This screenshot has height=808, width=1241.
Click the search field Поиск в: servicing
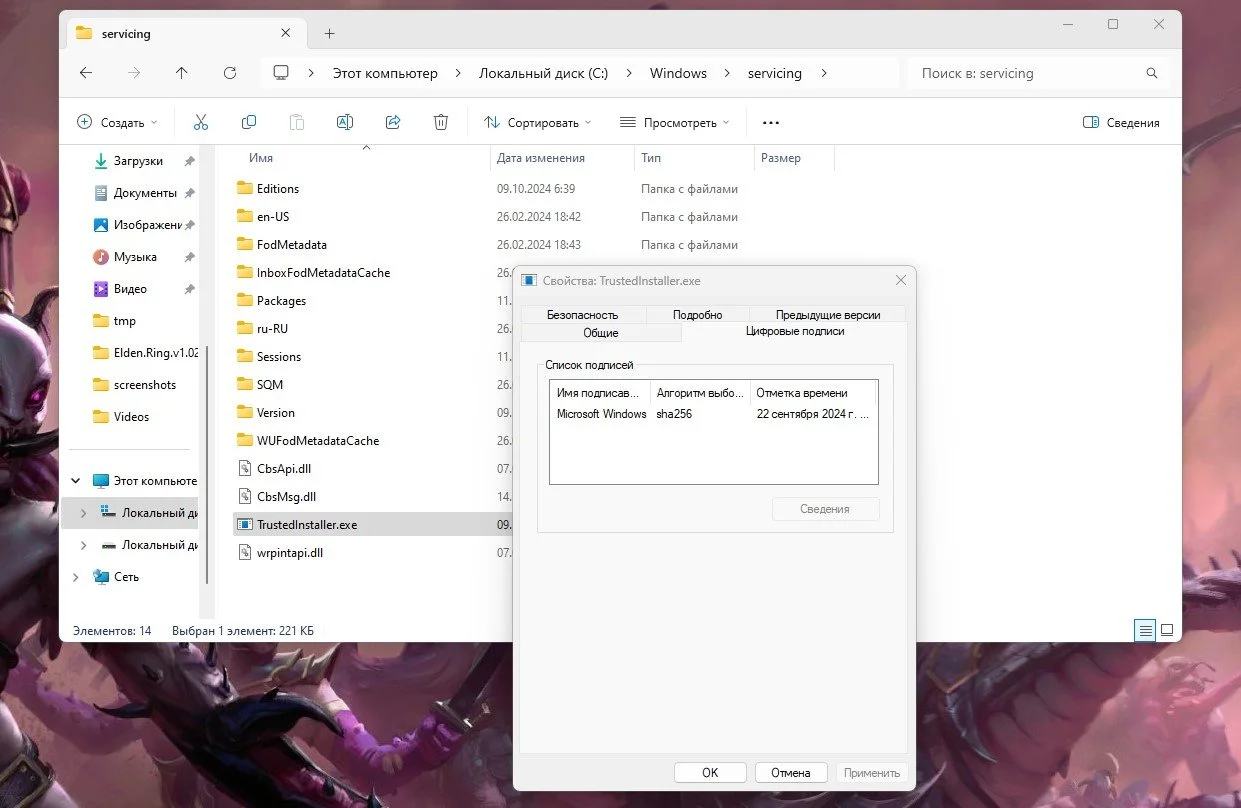[1039, 73]
